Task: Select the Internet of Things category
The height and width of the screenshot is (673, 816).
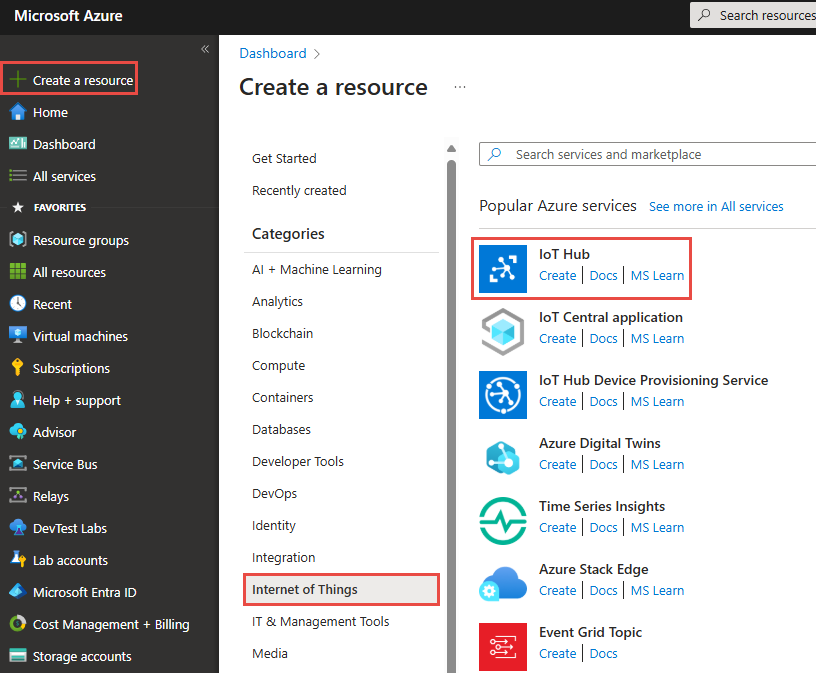Action: 341,589
